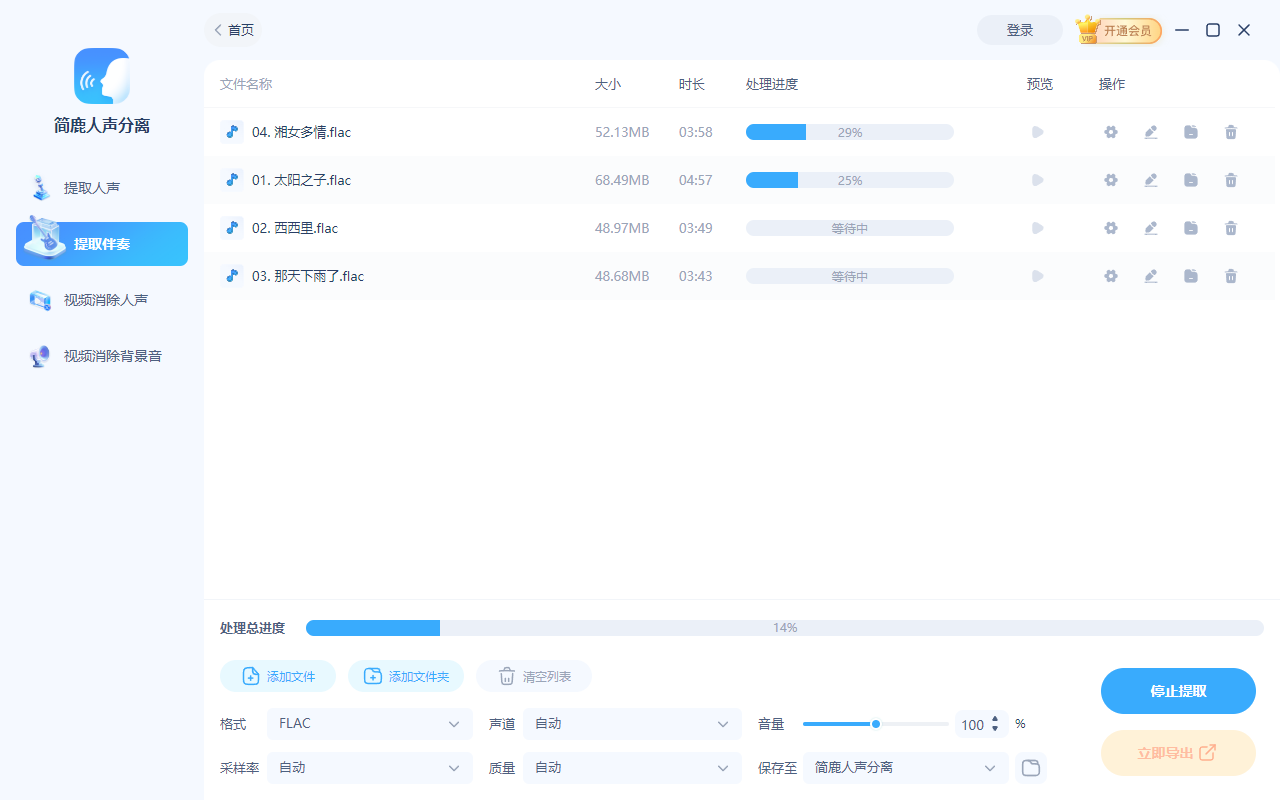Adjust the 音量 volume slider
Image resolution: width=1280 pixels, height=800 pixels.
[x=875, y=723]
